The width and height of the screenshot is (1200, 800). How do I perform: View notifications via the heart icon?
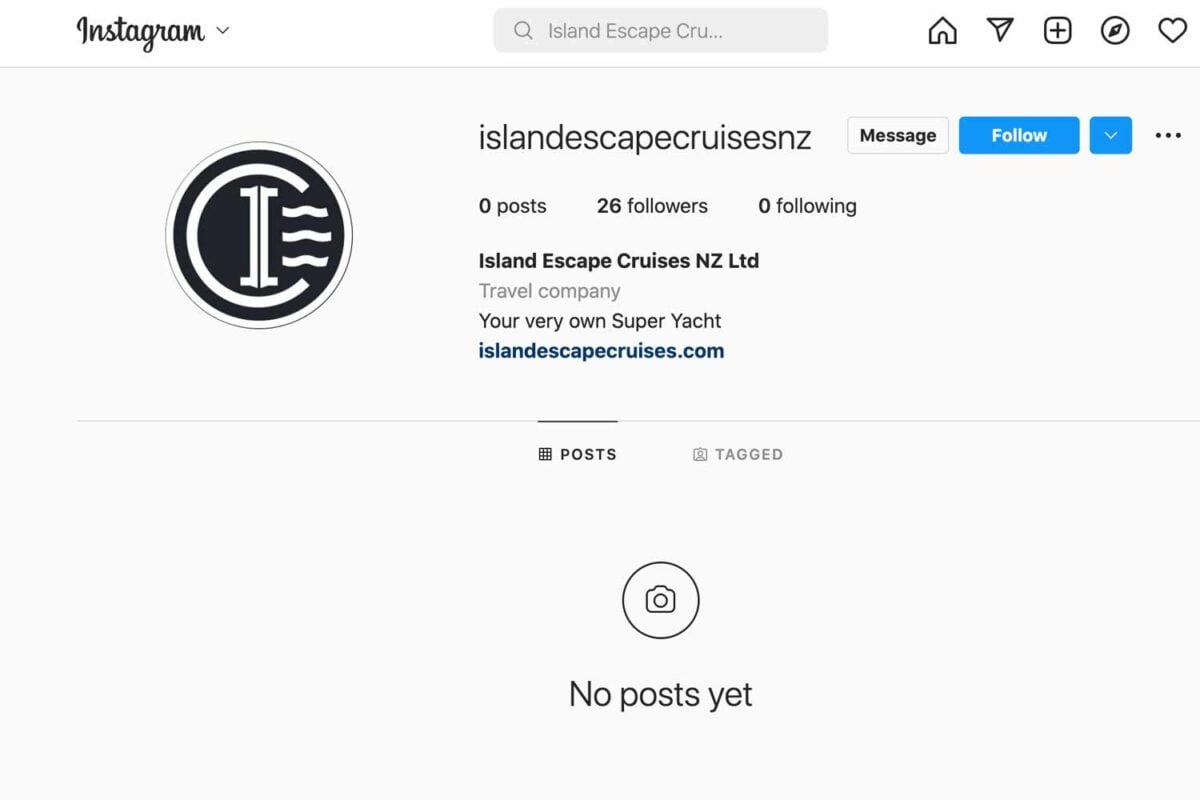click(x=1172, y=31)
